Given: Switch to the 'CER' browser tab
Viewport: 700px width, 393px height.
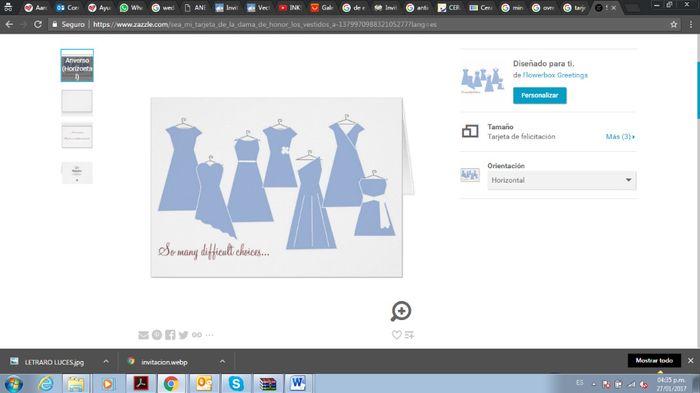Looking at the screenshot, I should [449, 8].
